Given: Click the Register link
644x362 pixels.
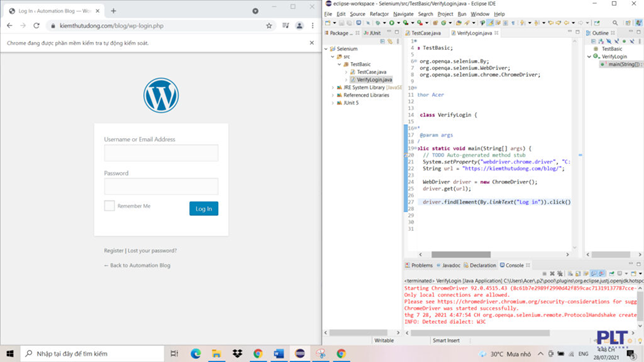Looking at the screenshot, I should [114, 251].
